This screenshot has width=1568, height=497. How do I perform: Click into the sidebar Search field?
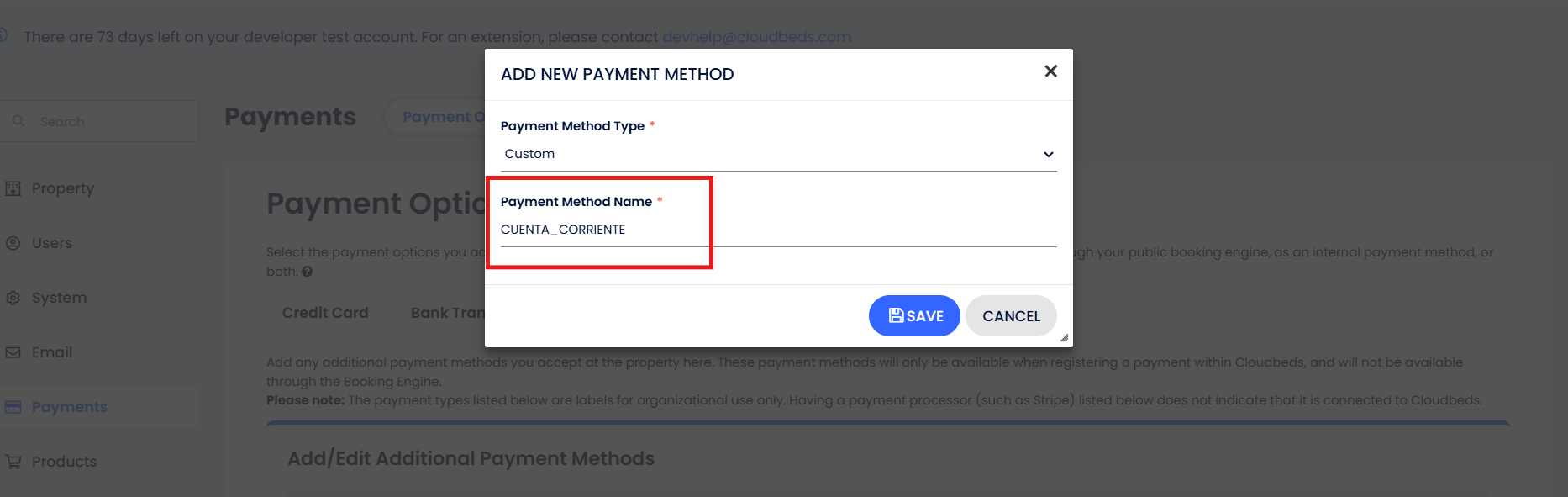[109, 121]
